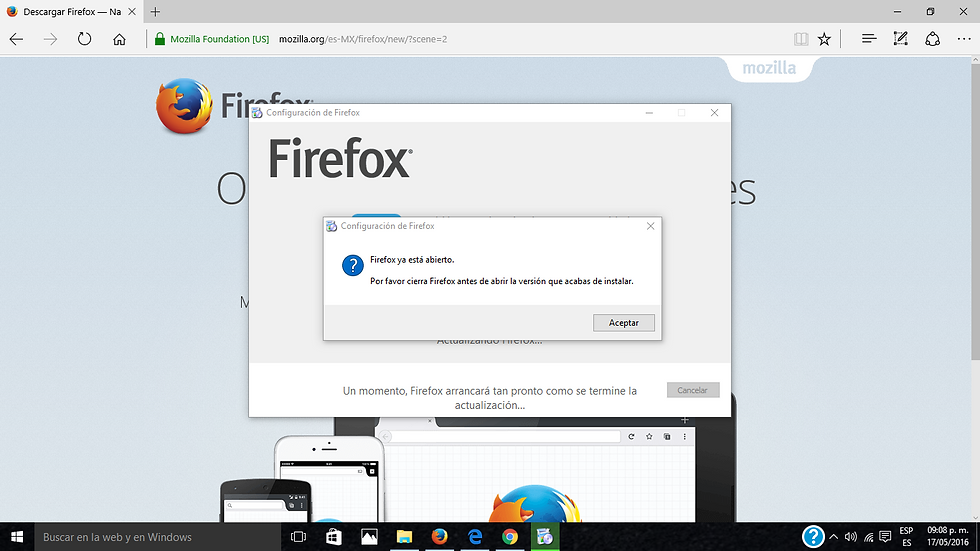The height and width of the screenshot is (551, 980).
Task: Click the green padlock security icon
Action: pos(160,39)
